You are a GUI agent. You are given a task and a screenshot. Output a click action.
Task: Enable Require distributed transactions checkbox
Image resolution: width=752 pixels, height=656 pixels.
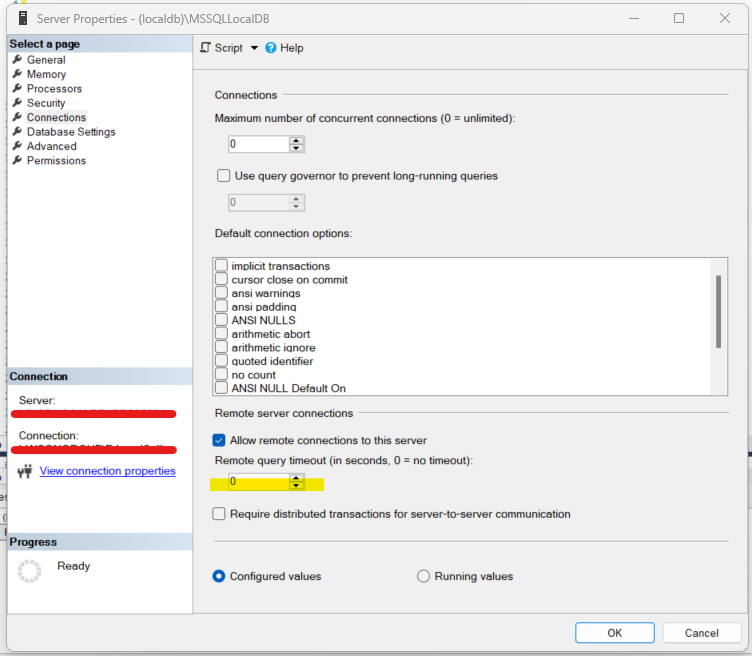coord(219,514)
